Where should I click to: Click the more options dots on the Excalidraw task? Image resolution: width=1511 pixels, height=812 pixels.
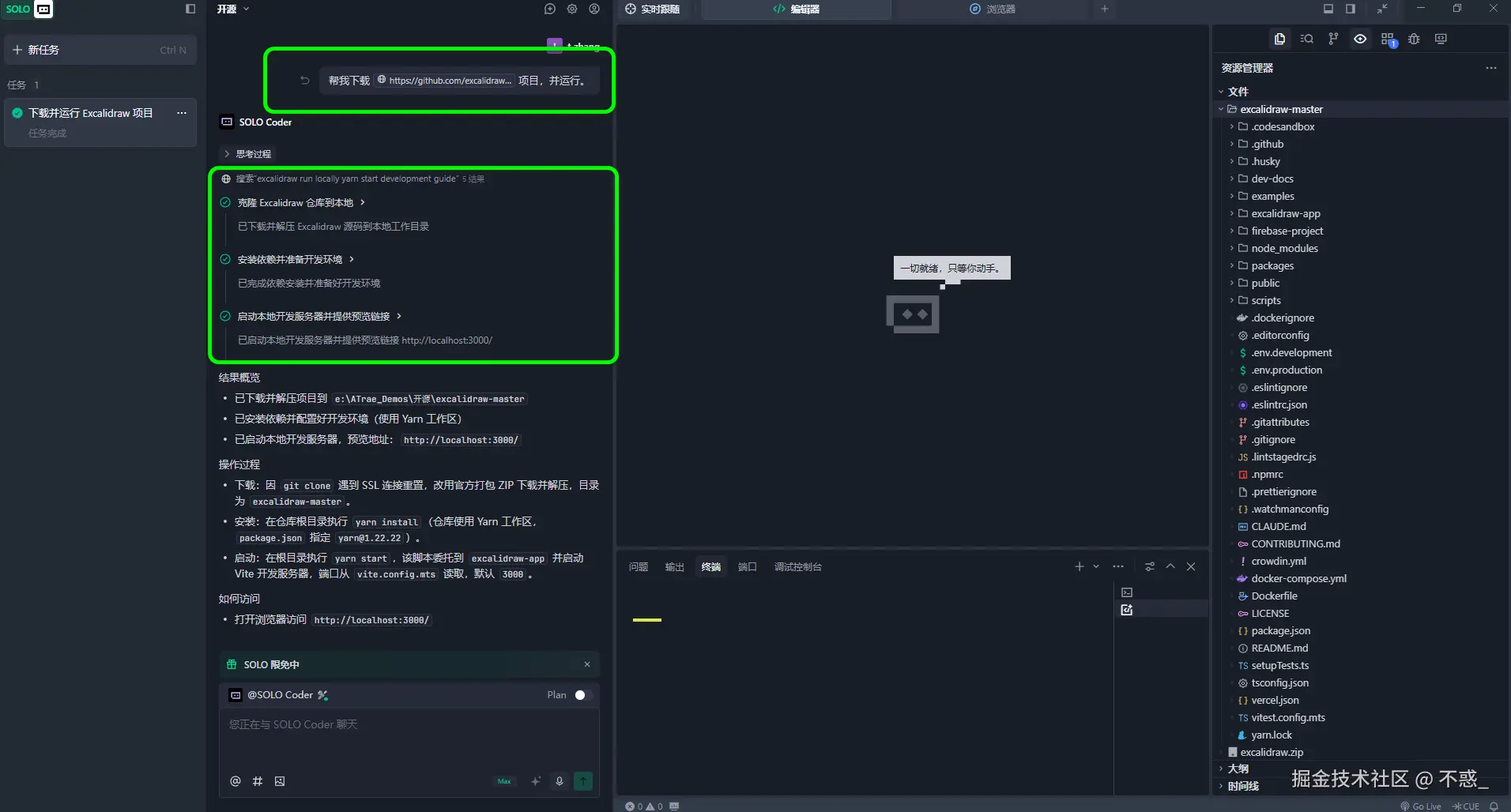pyautogui.click(x=182, y=113)
